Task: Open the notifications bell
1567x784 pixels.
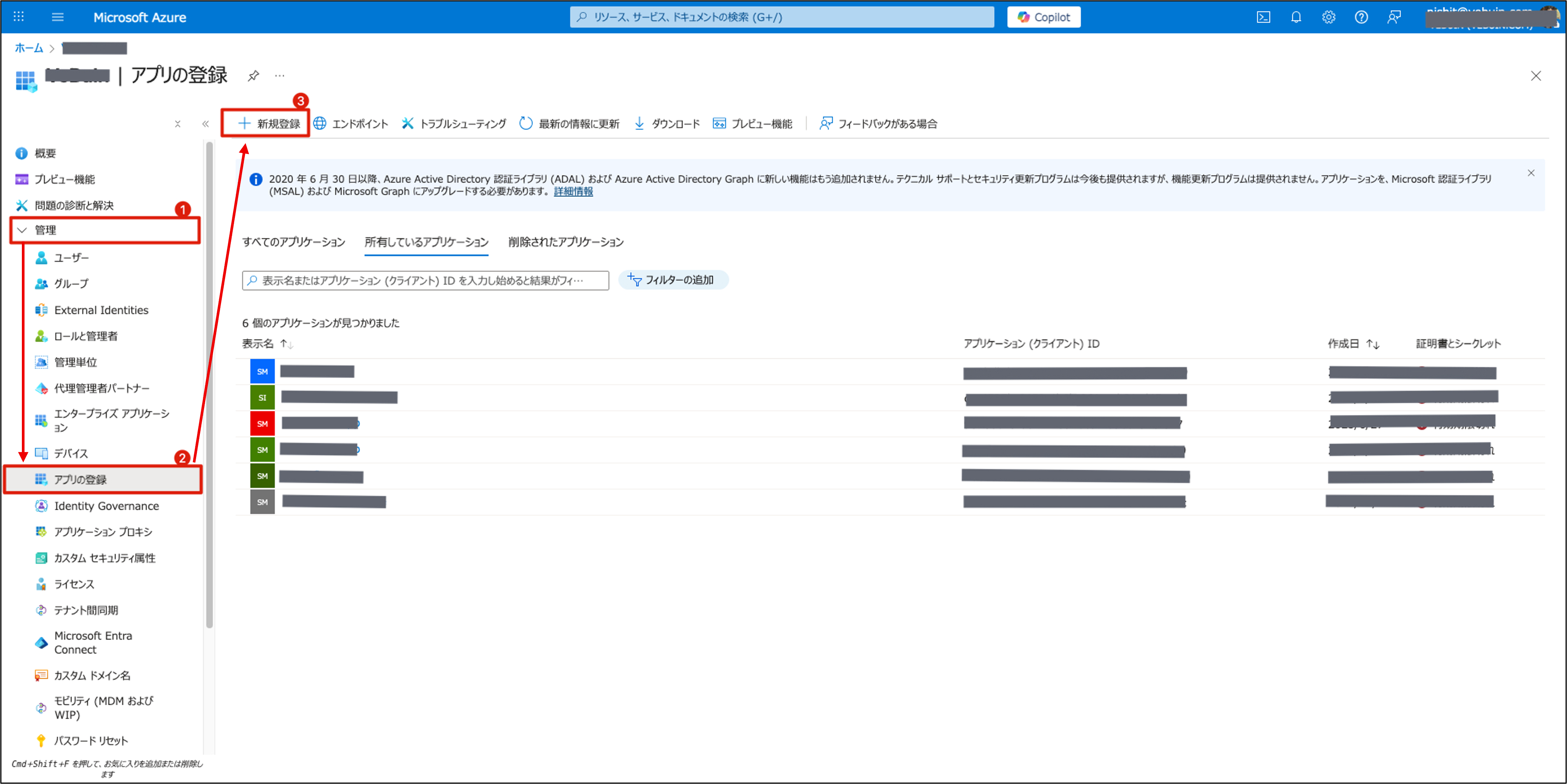Action: click(1296, 17)
